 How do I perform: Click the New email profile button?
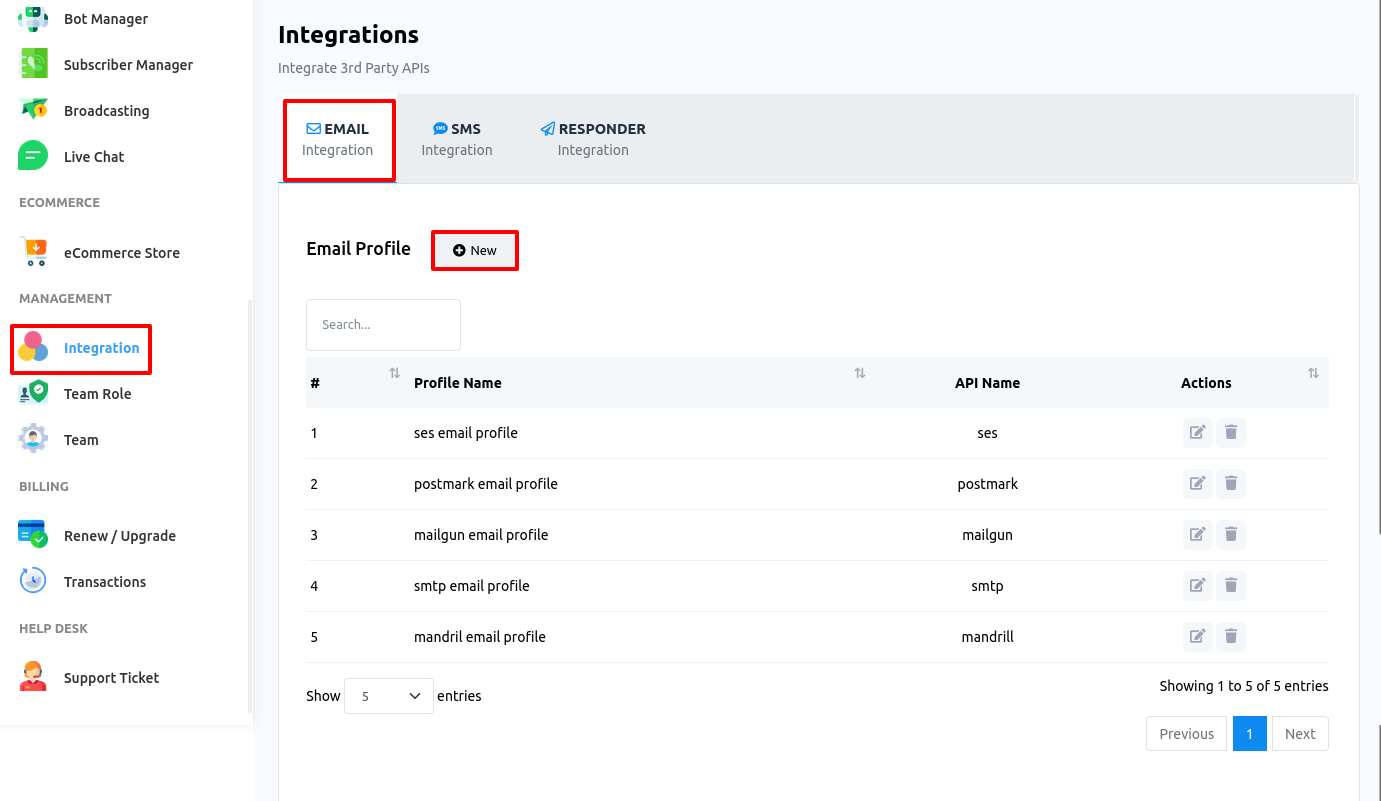(475, 250)
